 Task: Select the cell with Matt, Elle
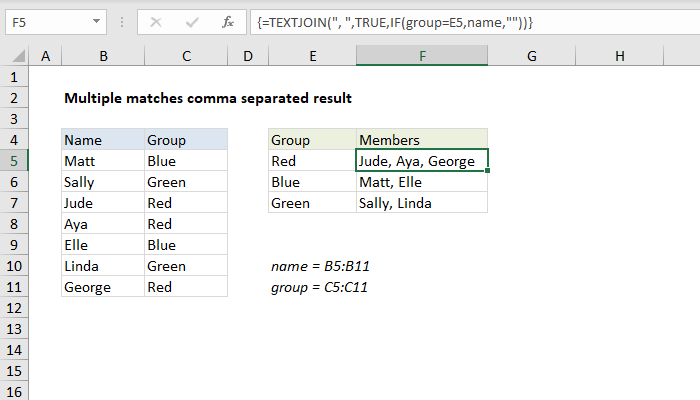tap(422, 182)
